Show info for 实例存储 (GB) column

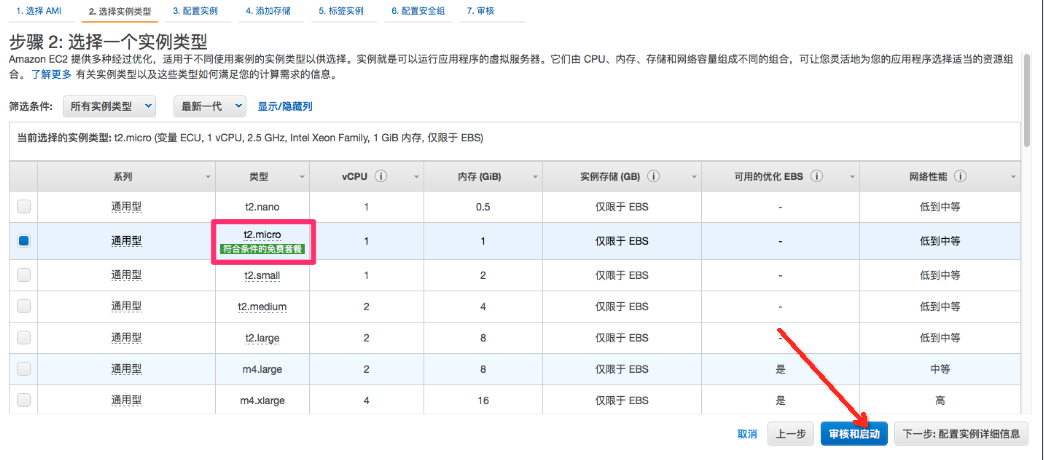653,176
